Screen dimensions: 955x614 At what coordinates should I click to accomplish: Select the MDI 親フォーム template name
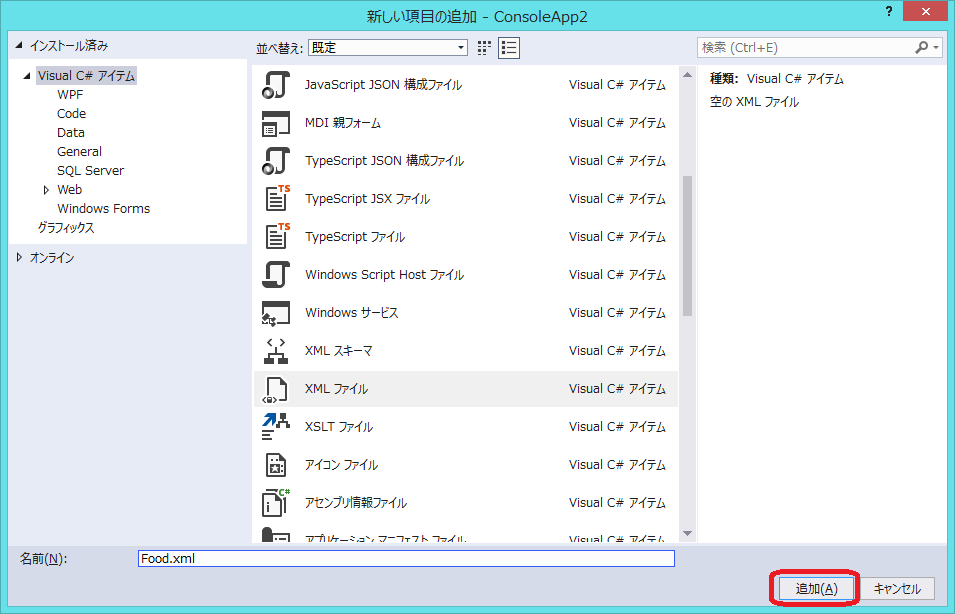click(343, 123)
